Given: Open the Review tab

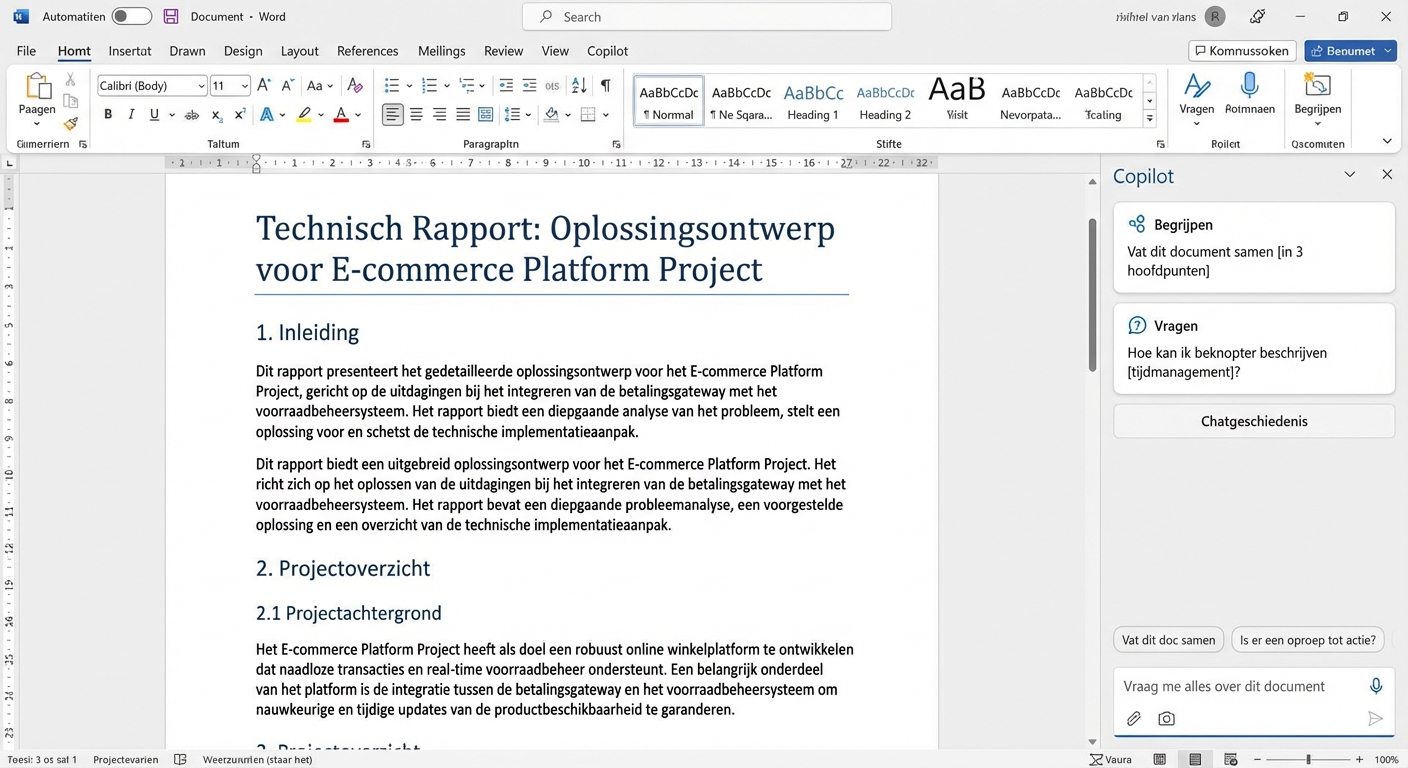Looking at the screenshot, I should click(x=503, y=50).
